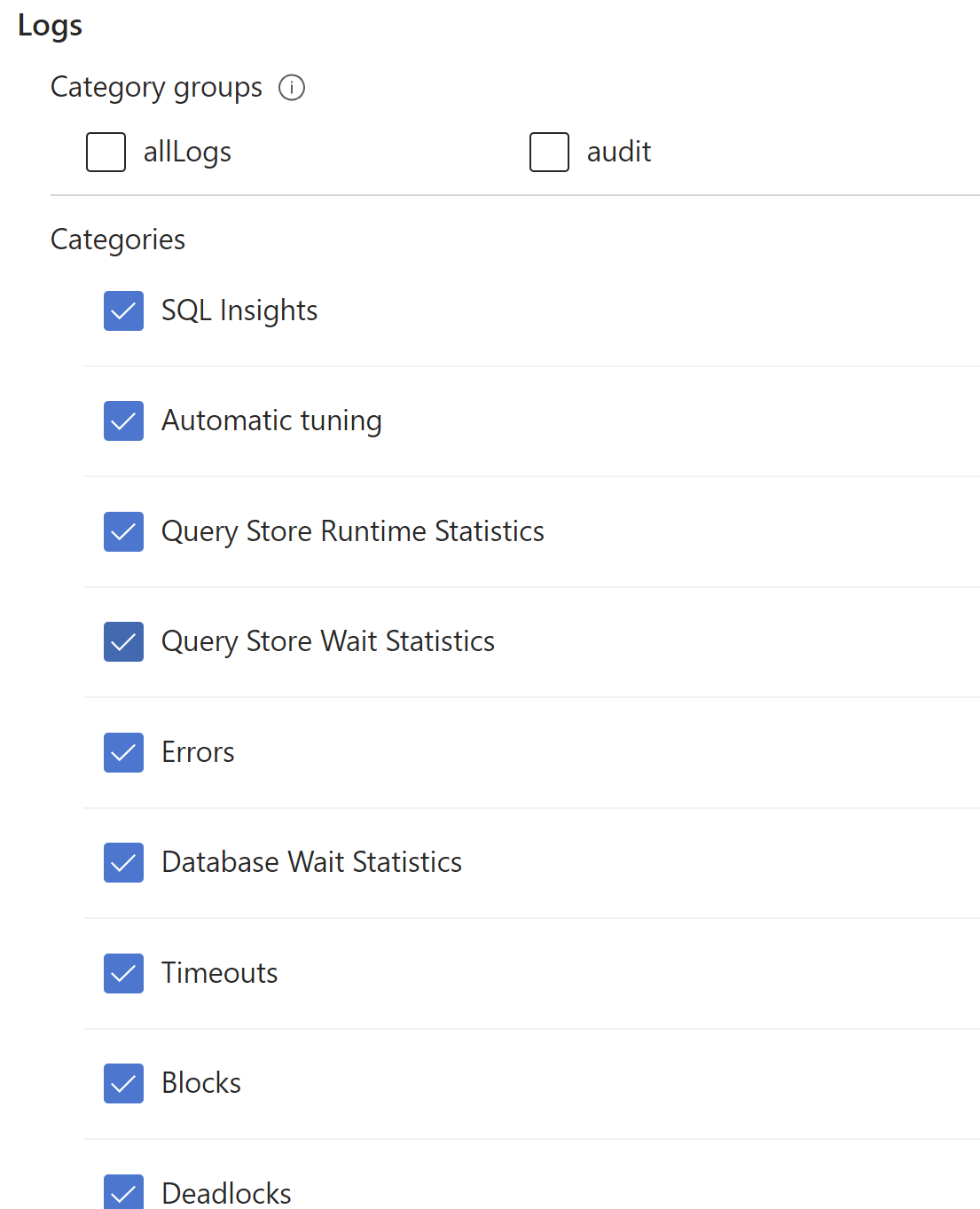
Task: Click the Query Store Runtime Statistics label
Action: coord(353,531)
